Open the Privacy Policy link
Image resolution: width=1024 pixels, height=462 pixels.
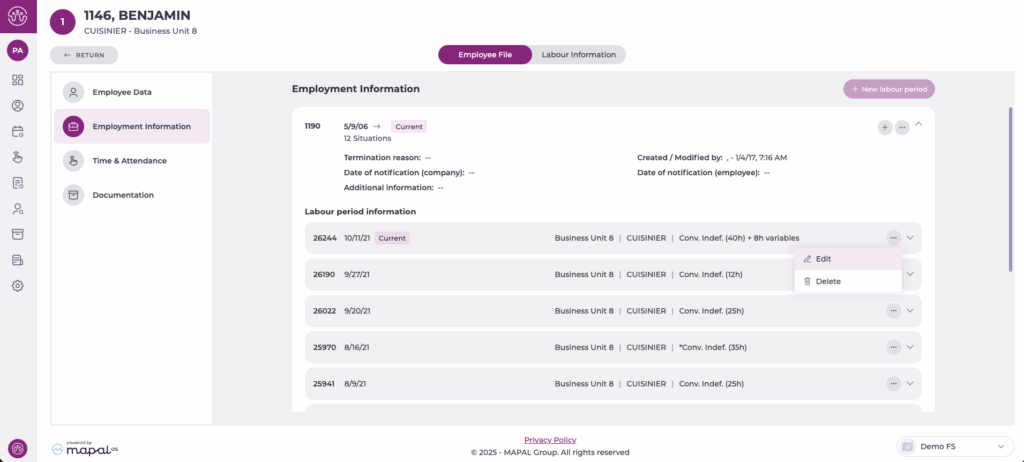click(550, 440)
